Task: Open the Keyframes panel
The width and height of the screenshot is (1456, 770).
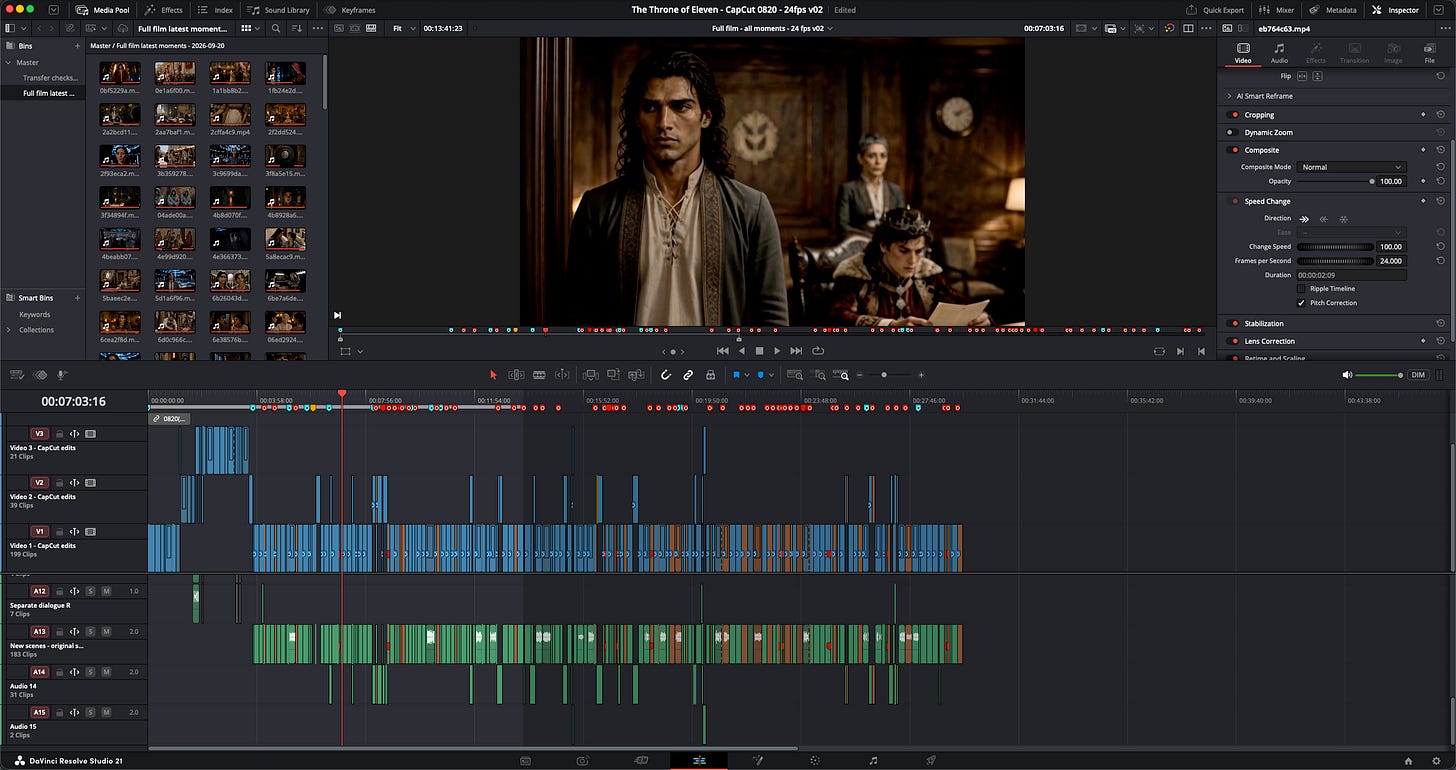Action: tap(351, 10)
